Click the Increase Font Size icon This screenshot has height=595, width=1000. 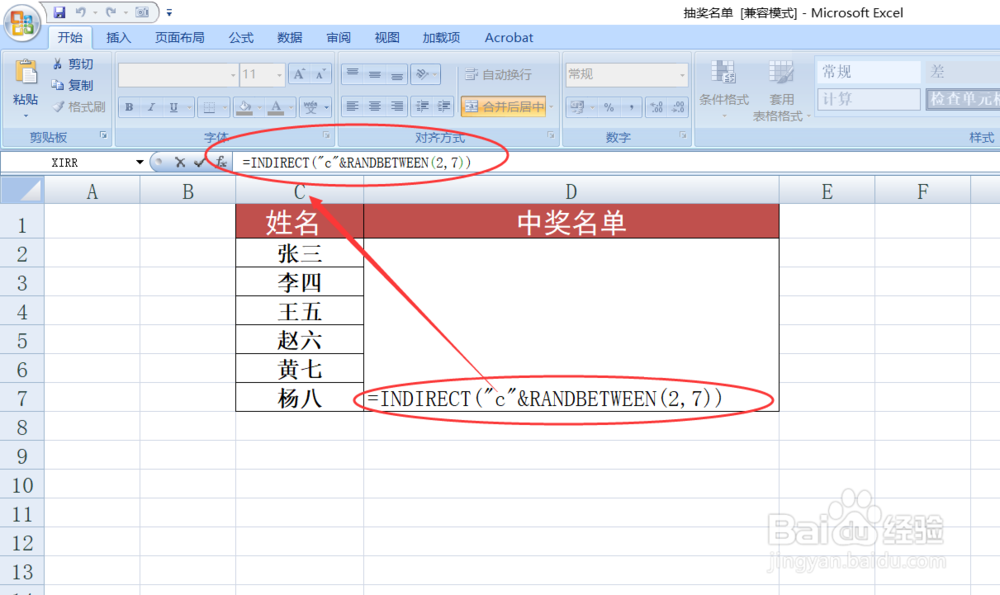tap(299, 74)
